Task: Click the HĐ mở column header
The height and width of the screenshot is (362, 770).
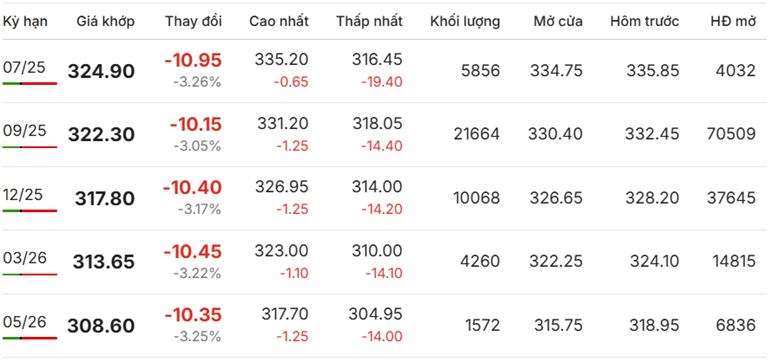Action: (733, 21)
